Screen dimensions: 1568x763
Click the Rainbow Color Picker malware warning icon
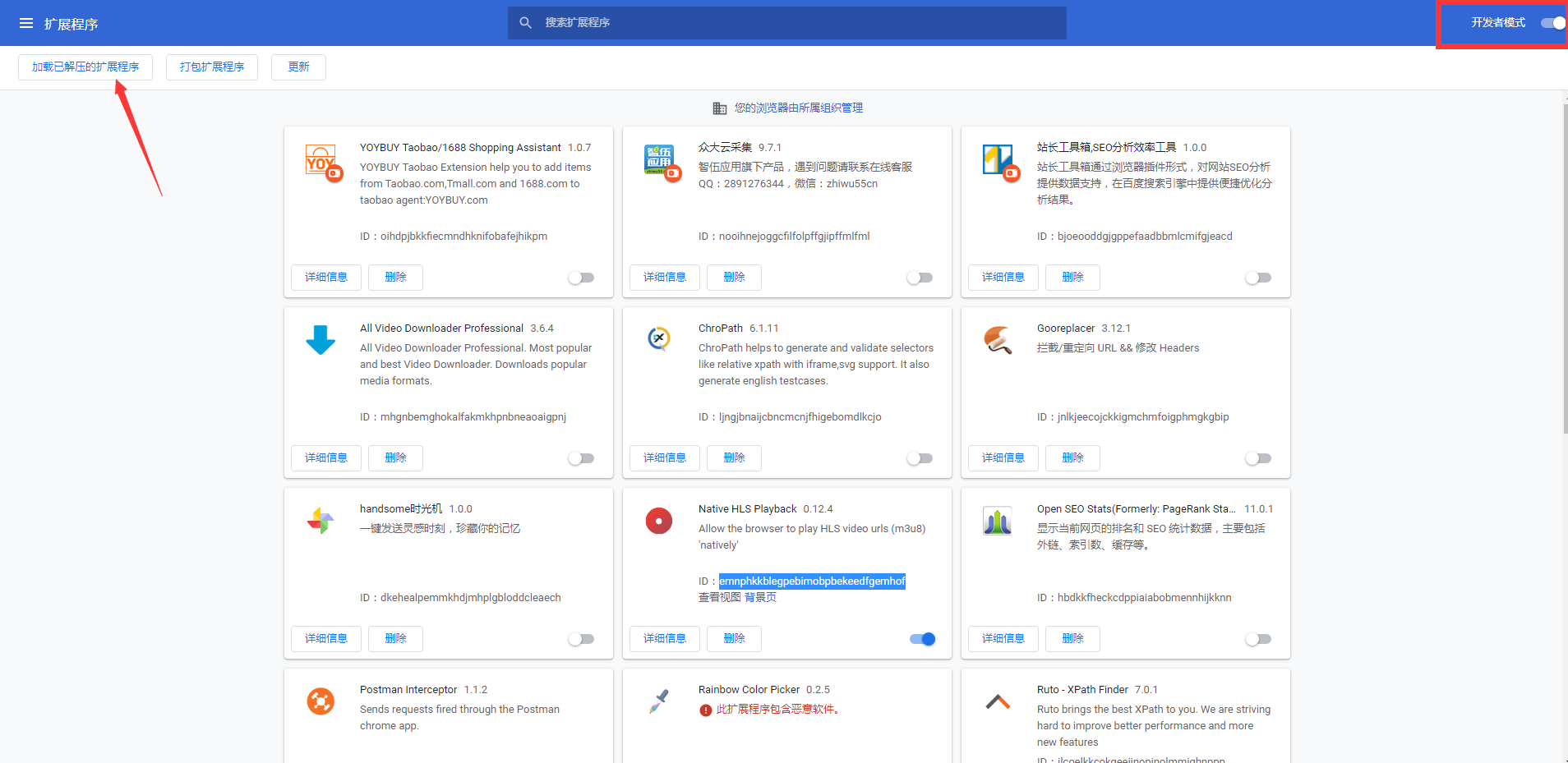coord(705,710)
